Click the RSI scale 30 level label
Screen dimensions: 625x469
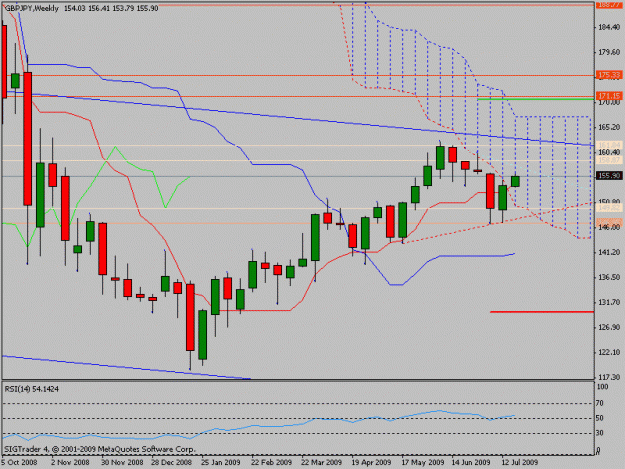click(x=599, y=433)
